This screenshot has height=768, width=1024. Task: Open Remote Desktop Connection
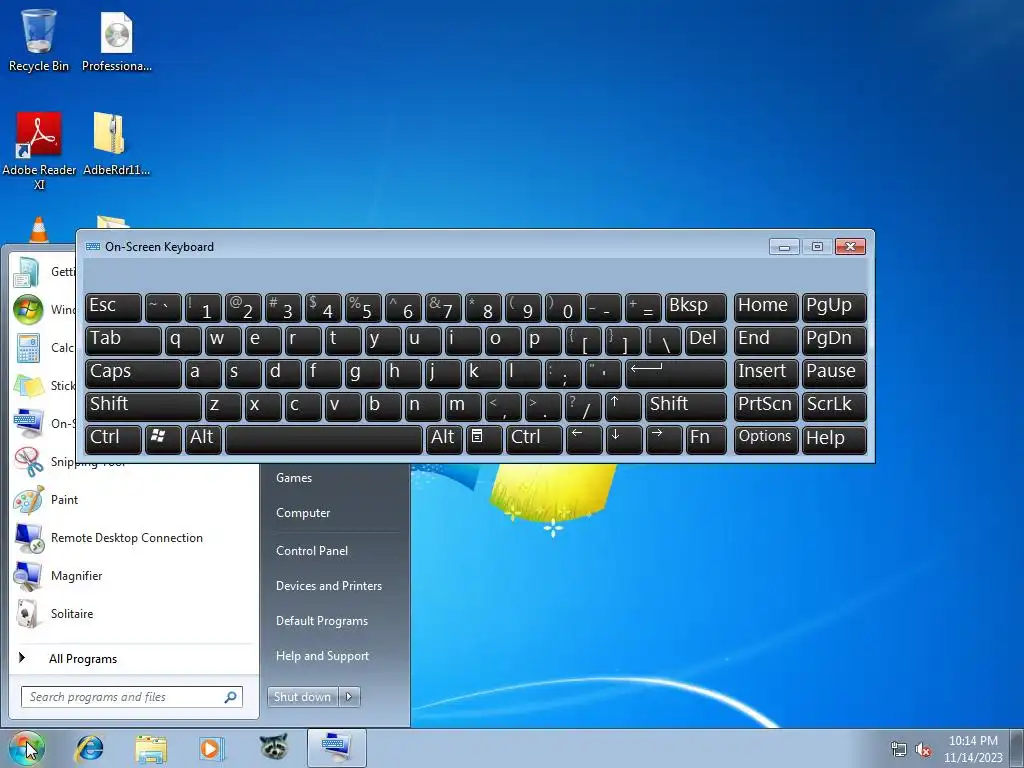pos(133,538)
